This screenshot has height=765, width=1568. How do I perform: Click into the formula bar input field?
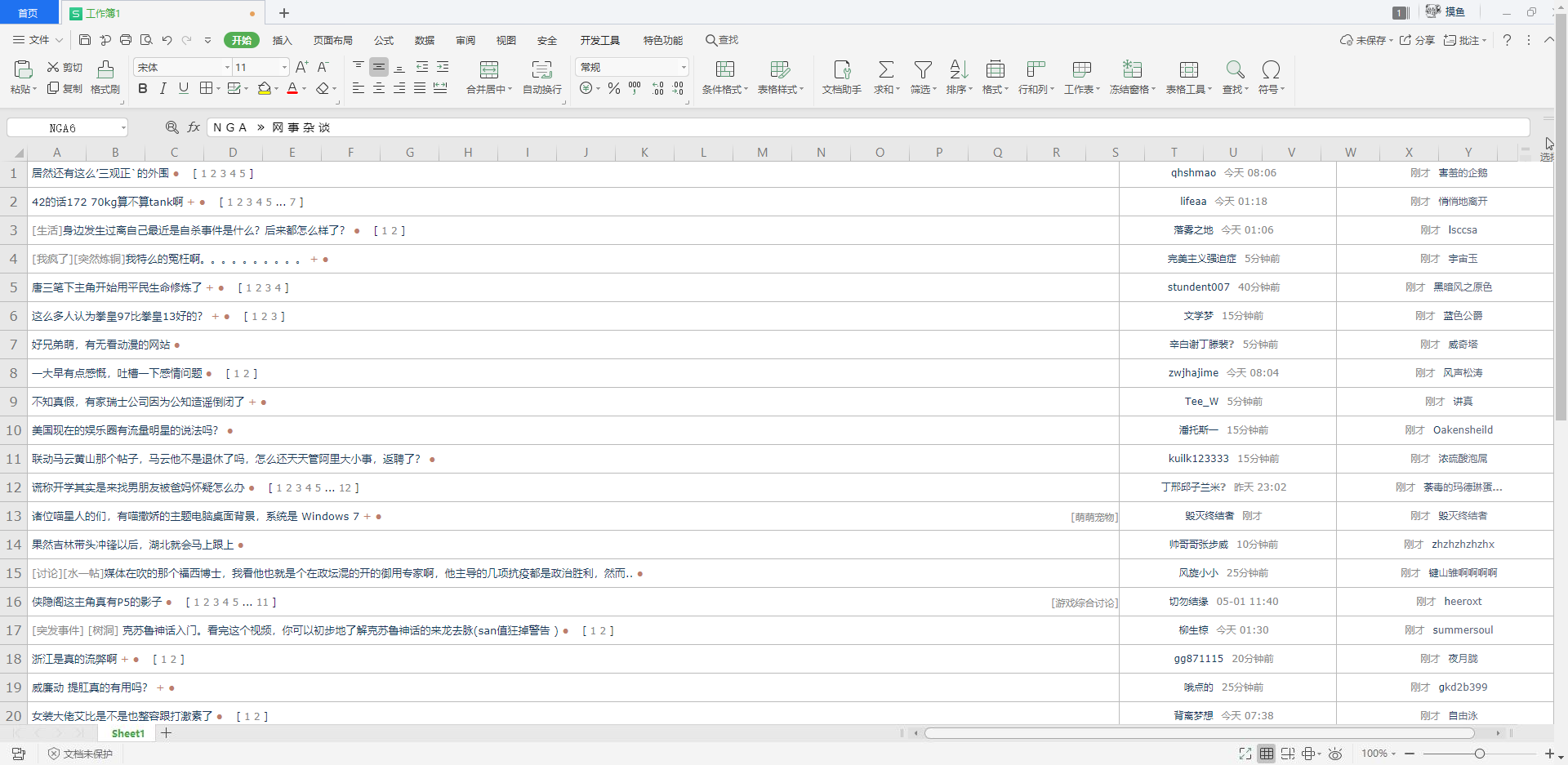[868, 127]
